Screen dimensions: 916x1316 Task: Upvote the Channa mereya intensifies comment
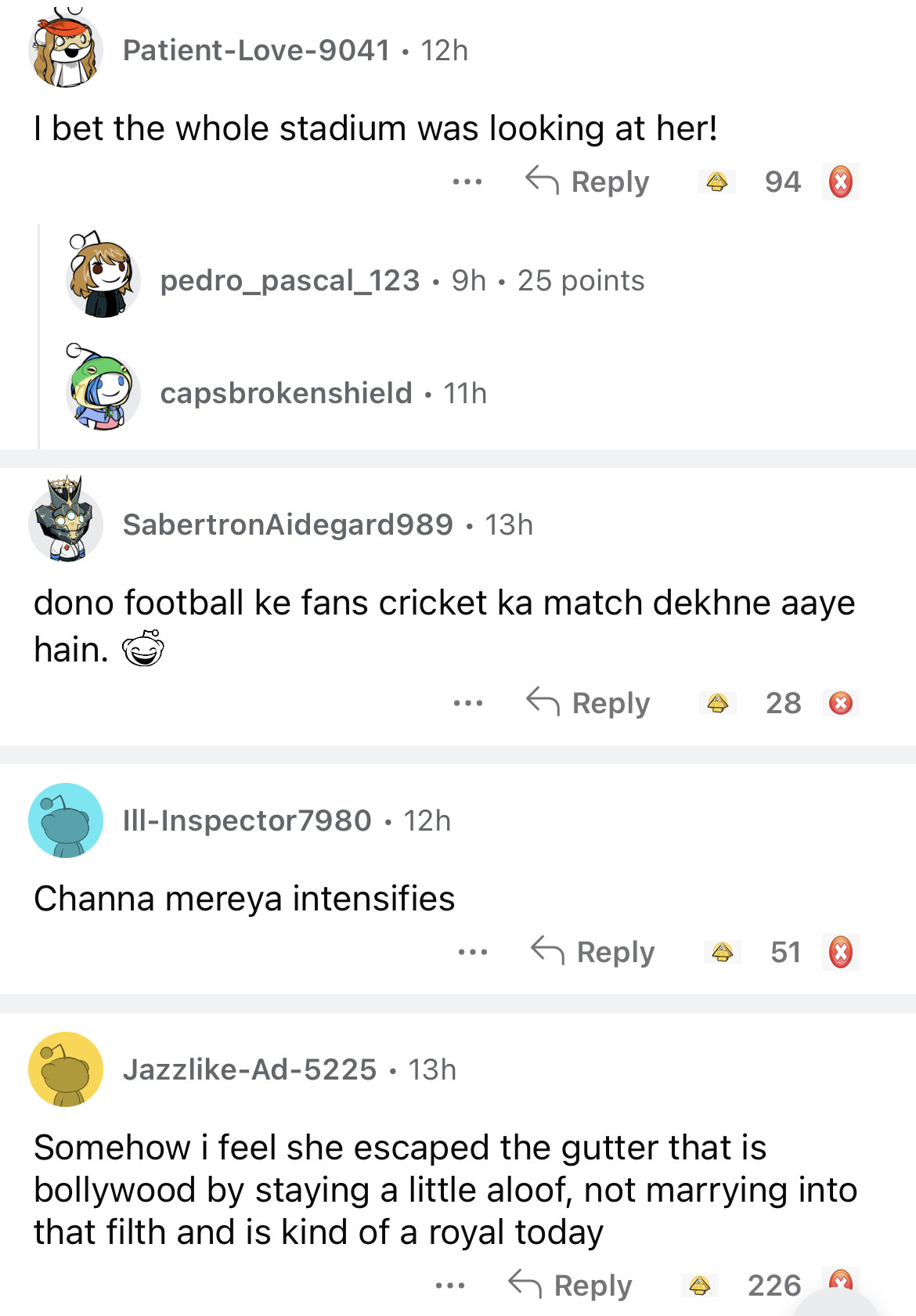coord(723,952)
